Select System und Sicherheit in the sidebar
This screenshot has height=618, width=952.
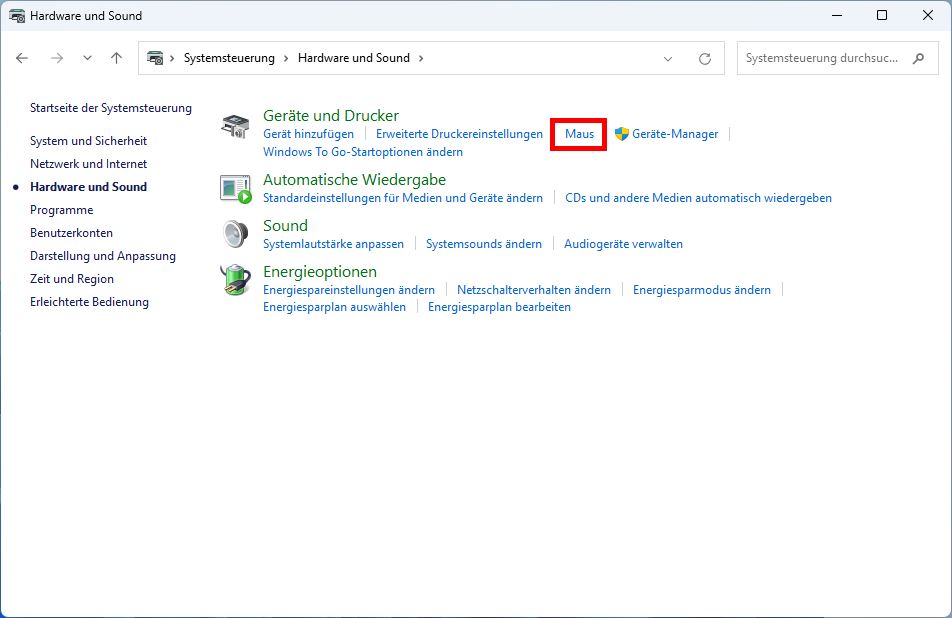[88, 140]
